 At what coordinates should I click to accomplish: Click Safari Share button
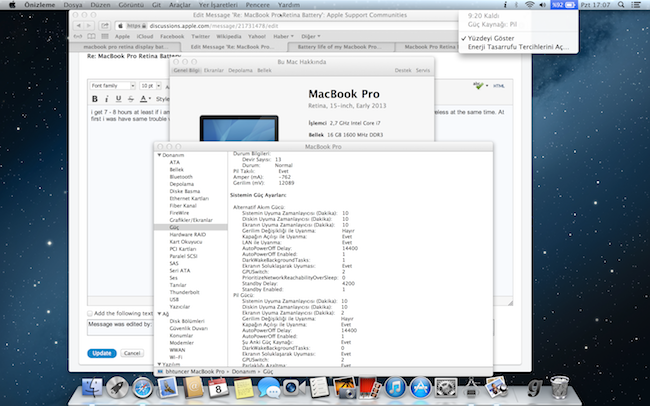pos(105,26)
